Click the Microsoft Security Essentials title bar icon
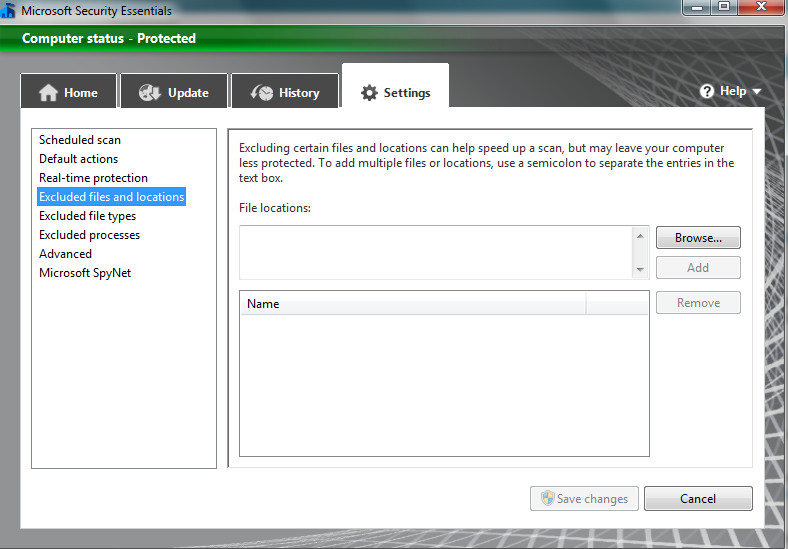The width and height of the screenshot is (788, 549). click(x=8, y=10)
